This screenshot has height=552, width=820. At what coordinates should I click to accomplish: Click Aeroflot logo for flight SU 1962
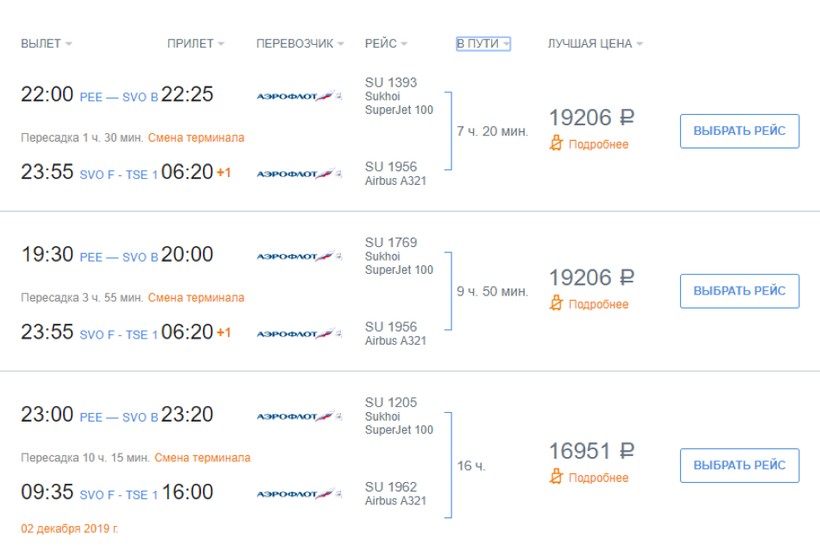(x=299, y=493)
